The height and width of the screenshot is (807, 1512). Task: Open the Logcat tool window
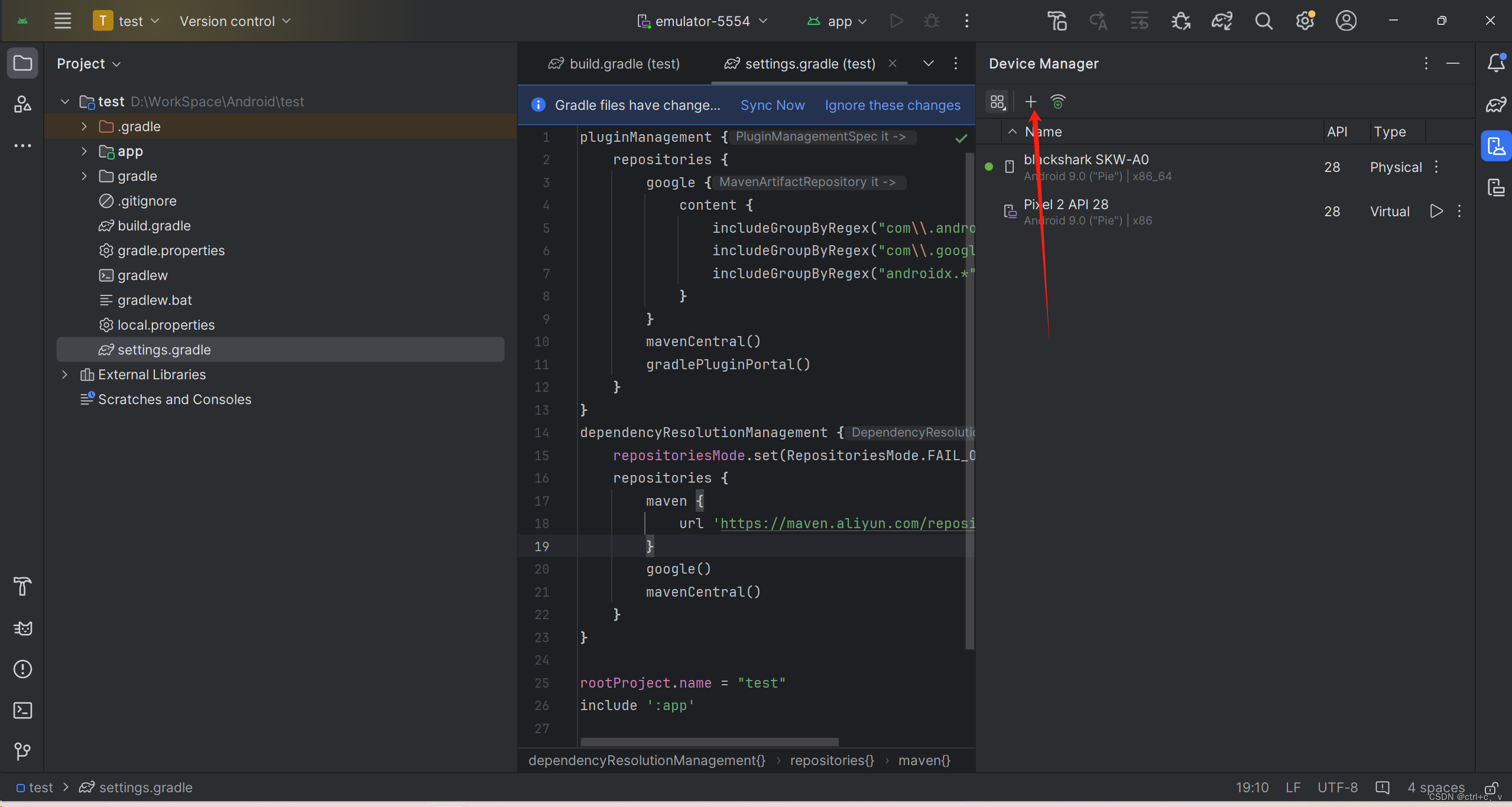click(22, 627)
